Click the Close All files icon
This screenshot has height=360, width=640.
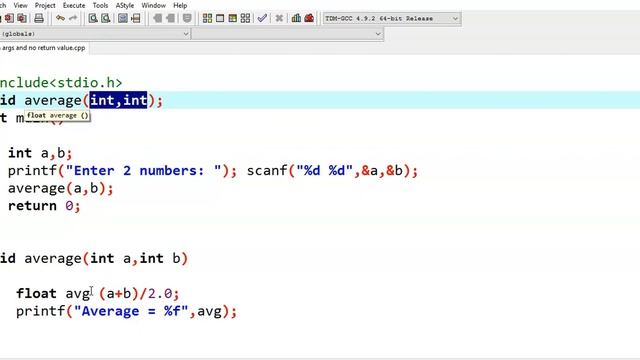pos(22,18)
